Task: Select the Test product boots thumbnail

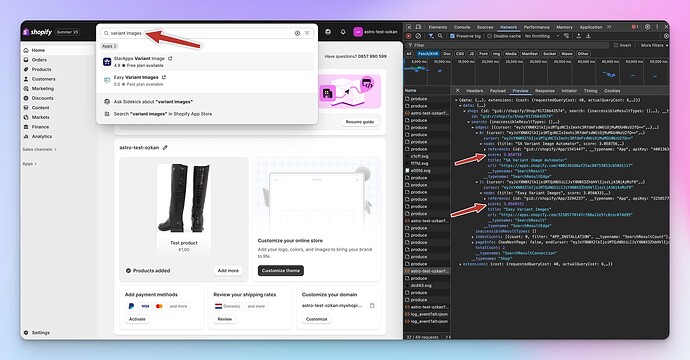Action: (184, 198)
